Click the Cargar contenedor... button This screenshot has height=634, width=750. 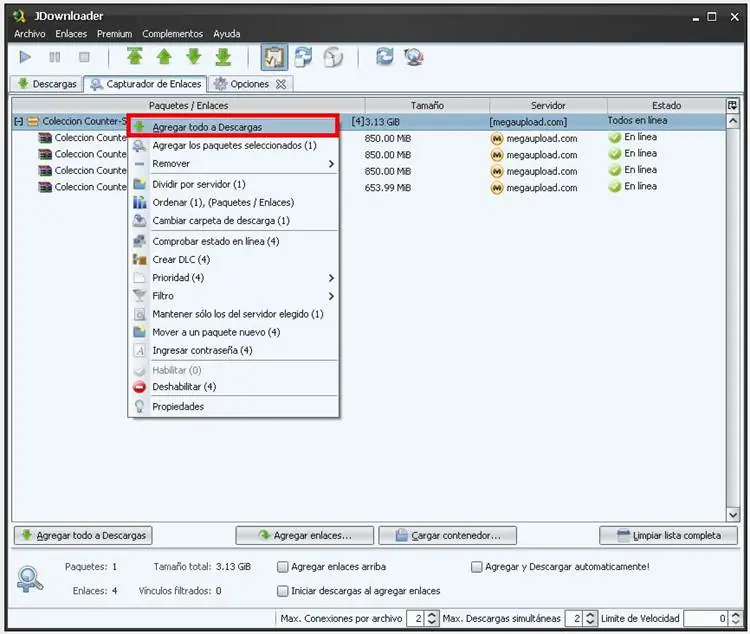click(x=448, y=535)
